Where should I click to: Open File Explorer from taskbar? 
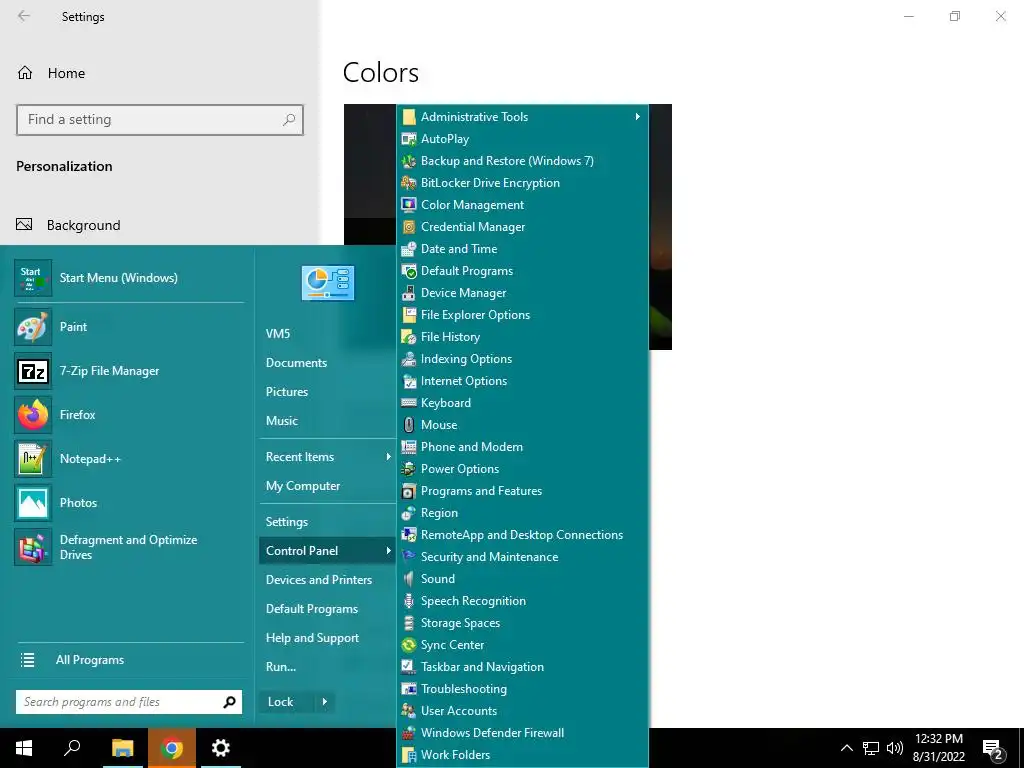click(122, 748)
